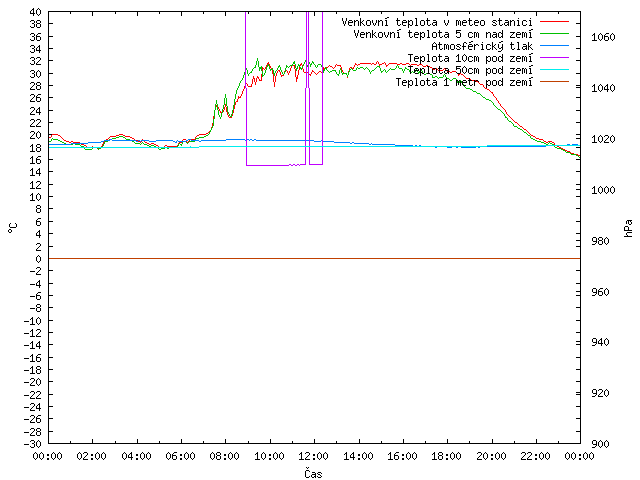This screenshot has height=480, width=640.
Task: Click blue line sample in legend
Action: (554, 46)
